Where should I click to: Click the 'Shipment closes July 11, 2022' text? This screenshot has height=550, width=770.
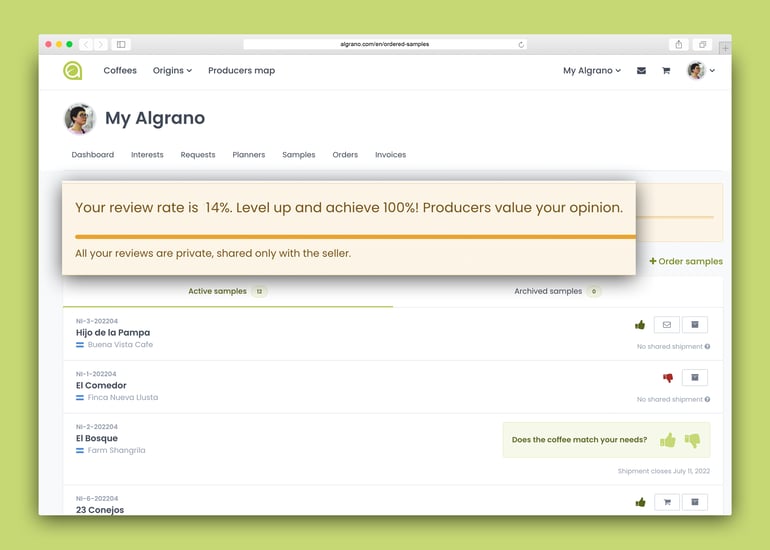(x=663, y=471)
